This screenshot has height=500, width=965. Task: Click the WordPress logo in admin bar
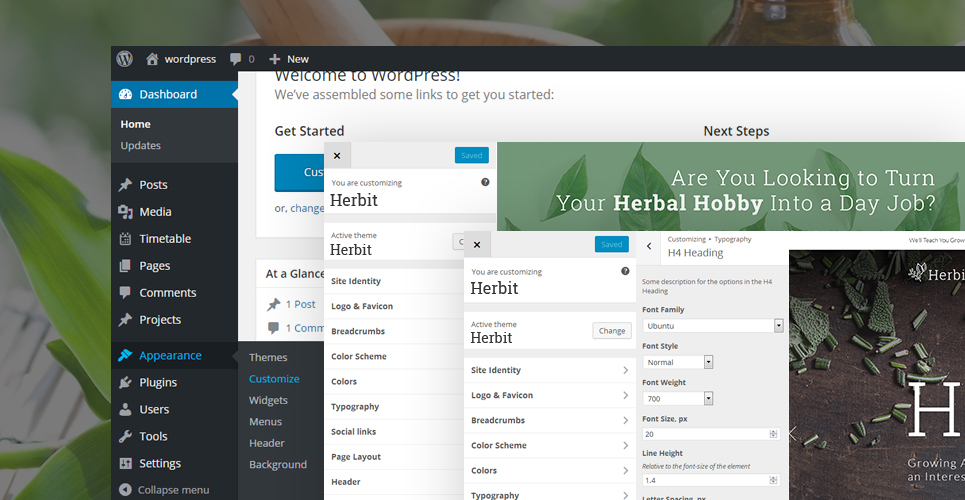(124, 58)
